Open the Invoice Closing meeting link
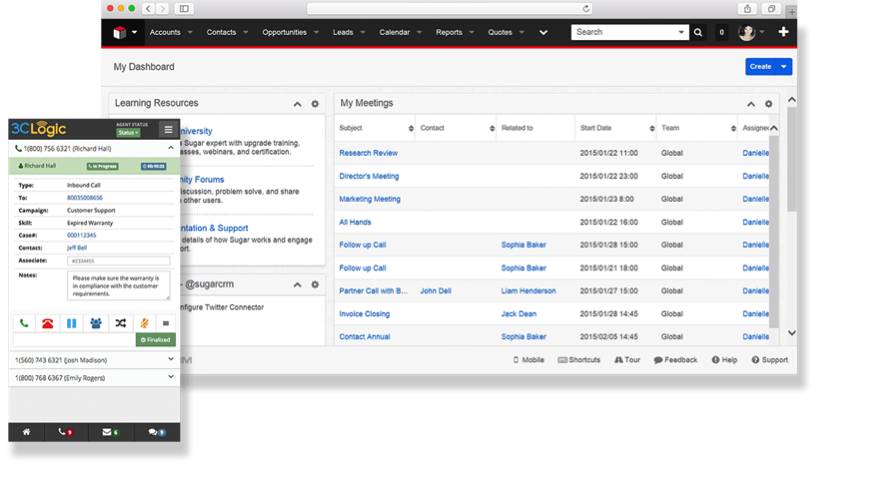This screenshot has height=495, width=870. pos(365,314)
